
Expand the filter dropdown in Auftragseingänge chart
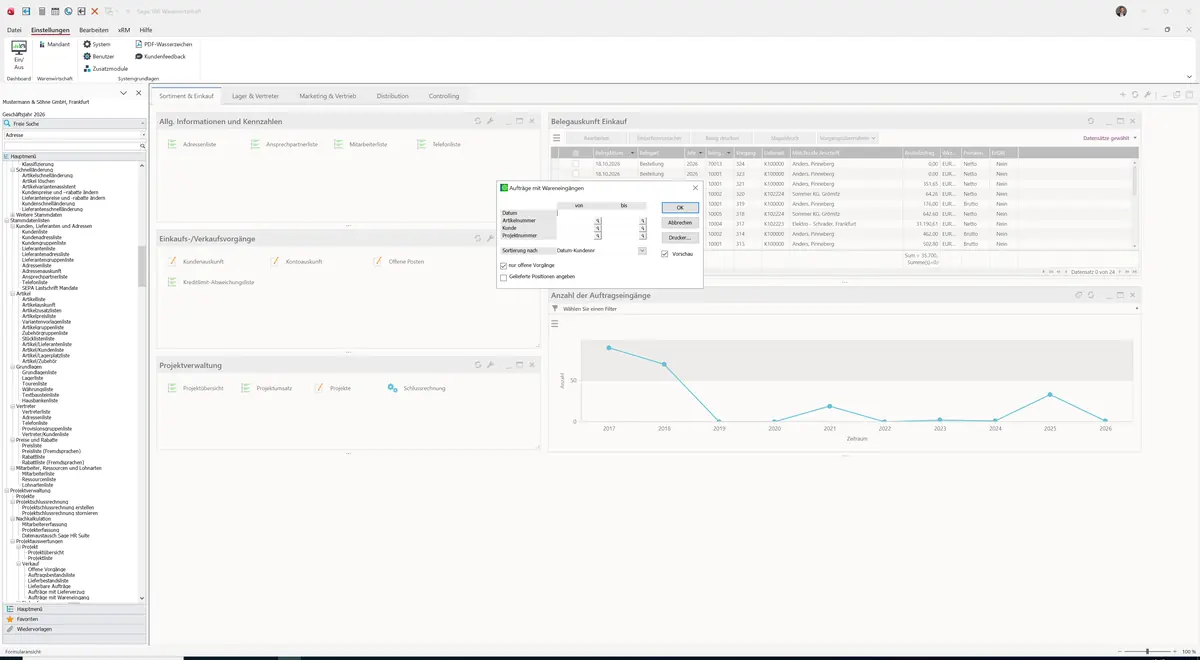1136,309
